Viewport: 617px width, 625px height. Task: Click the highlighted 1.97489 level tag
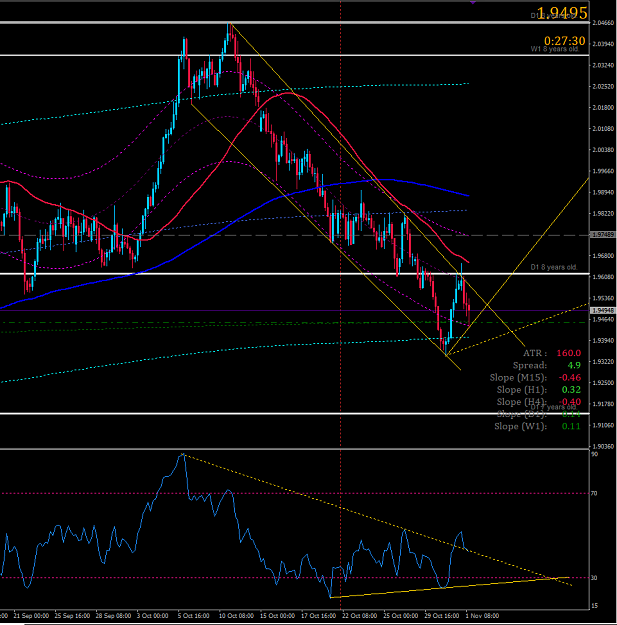coord(603,235)
